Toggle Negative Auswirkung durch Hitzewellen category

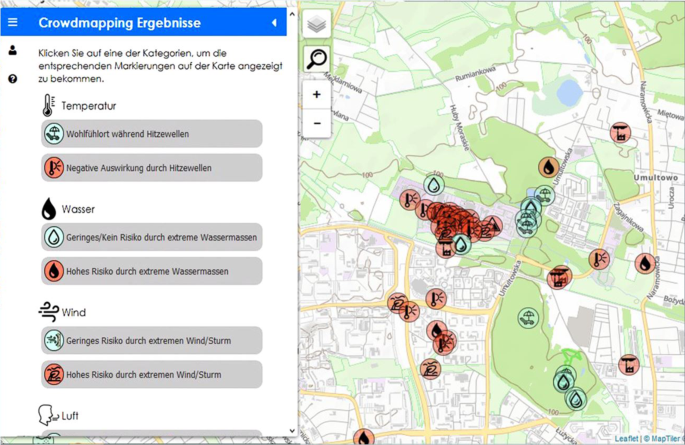point(152,168)
